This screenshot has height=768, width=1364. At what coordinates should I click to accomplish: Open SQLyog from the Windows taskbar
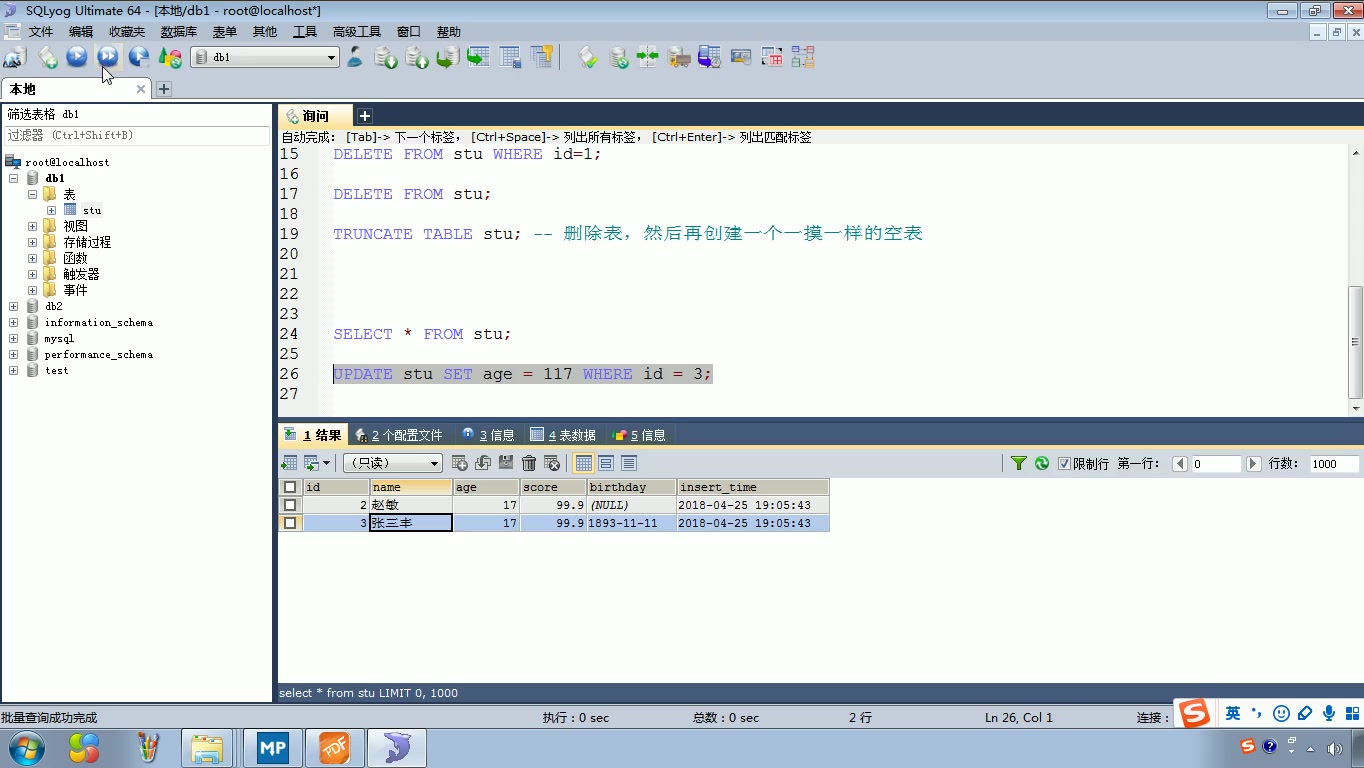click(x=396, y=747)
